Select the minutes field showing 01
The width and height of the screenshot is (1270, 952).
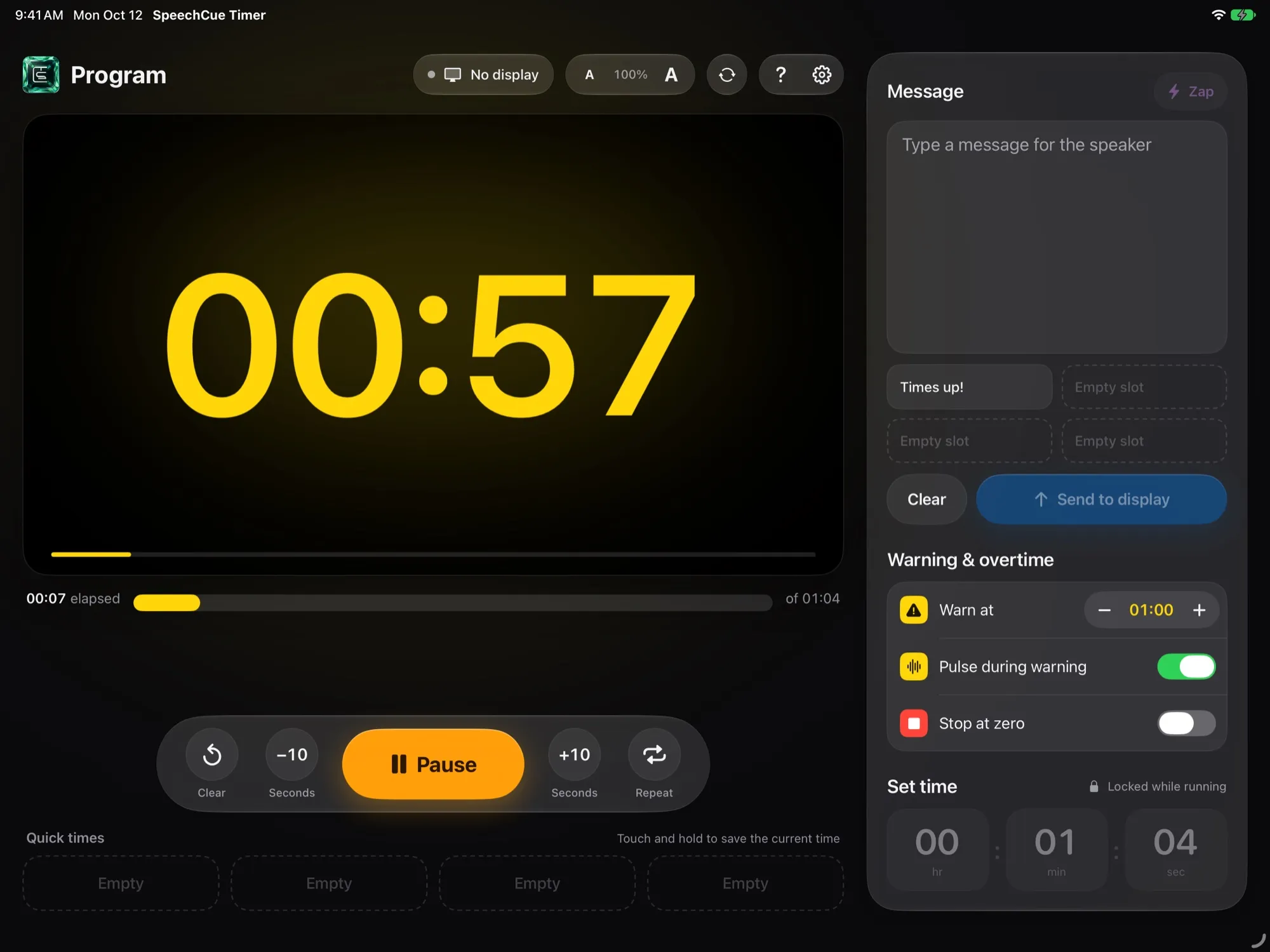click(1056, 849)
